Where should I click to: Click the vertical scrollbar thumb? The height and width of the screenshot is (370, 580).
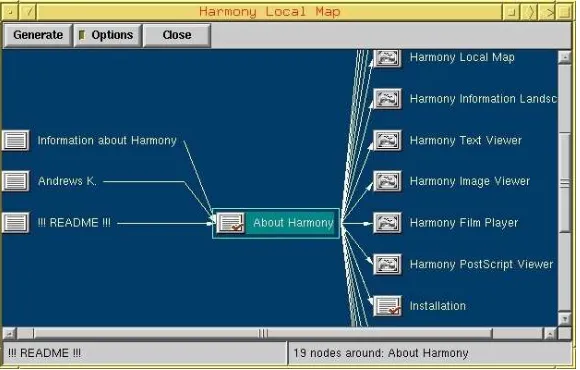pos(565,182)
